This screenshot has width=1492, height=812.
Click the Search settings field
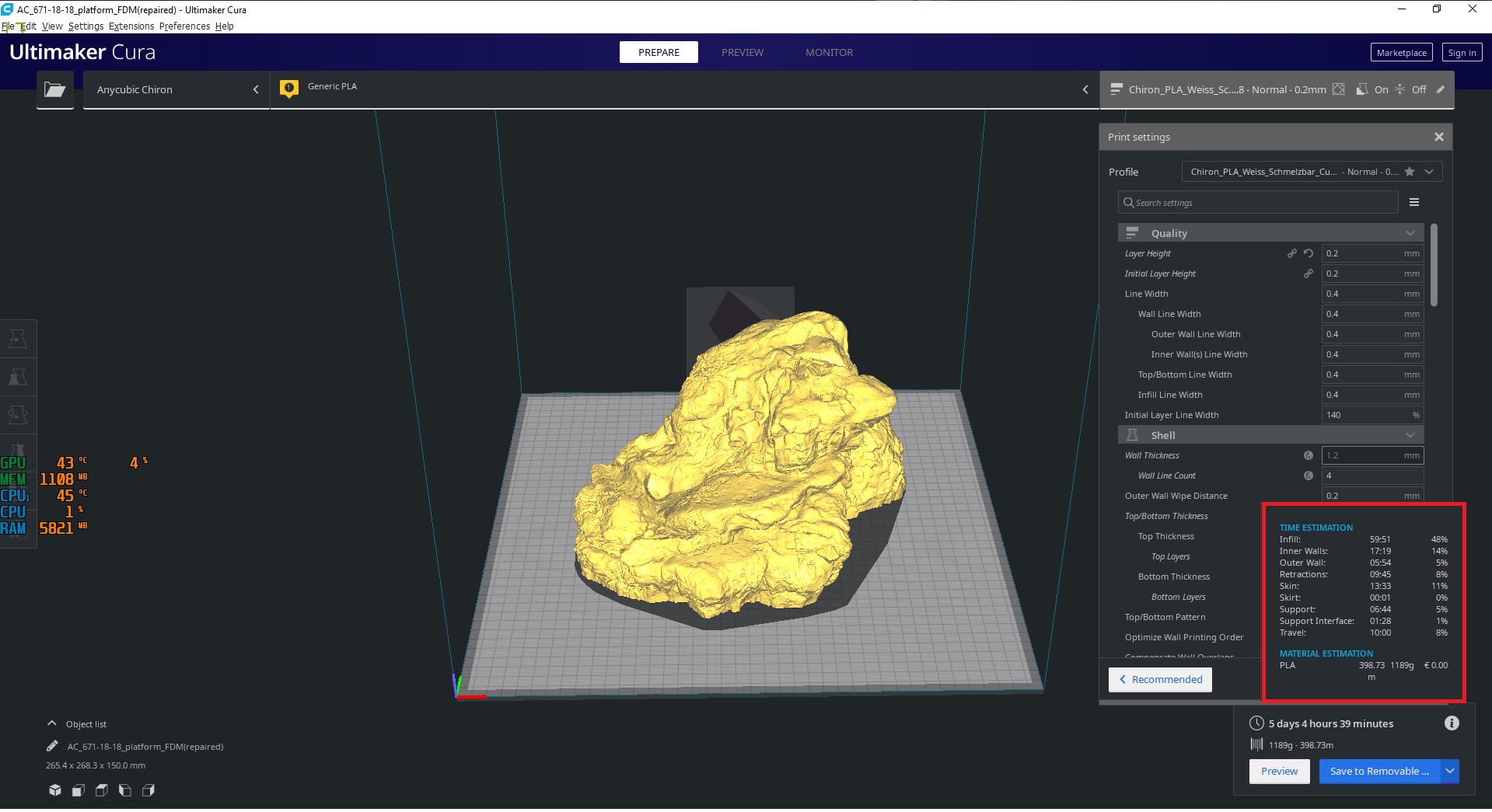(x=1258, y=202)
